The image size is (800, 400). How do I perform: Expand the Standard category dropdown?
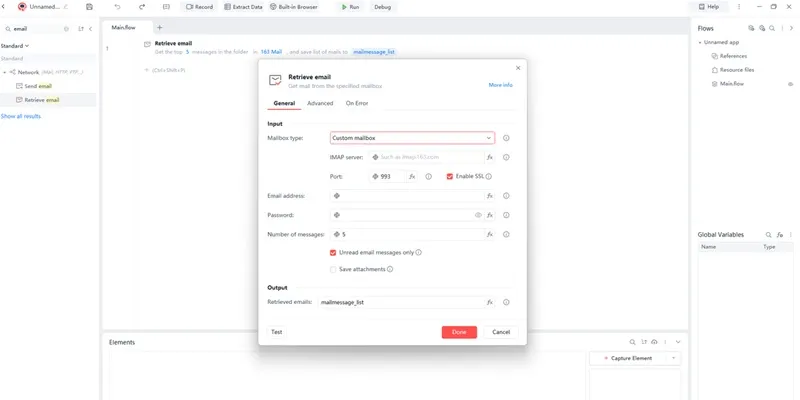tap(15, 46)
